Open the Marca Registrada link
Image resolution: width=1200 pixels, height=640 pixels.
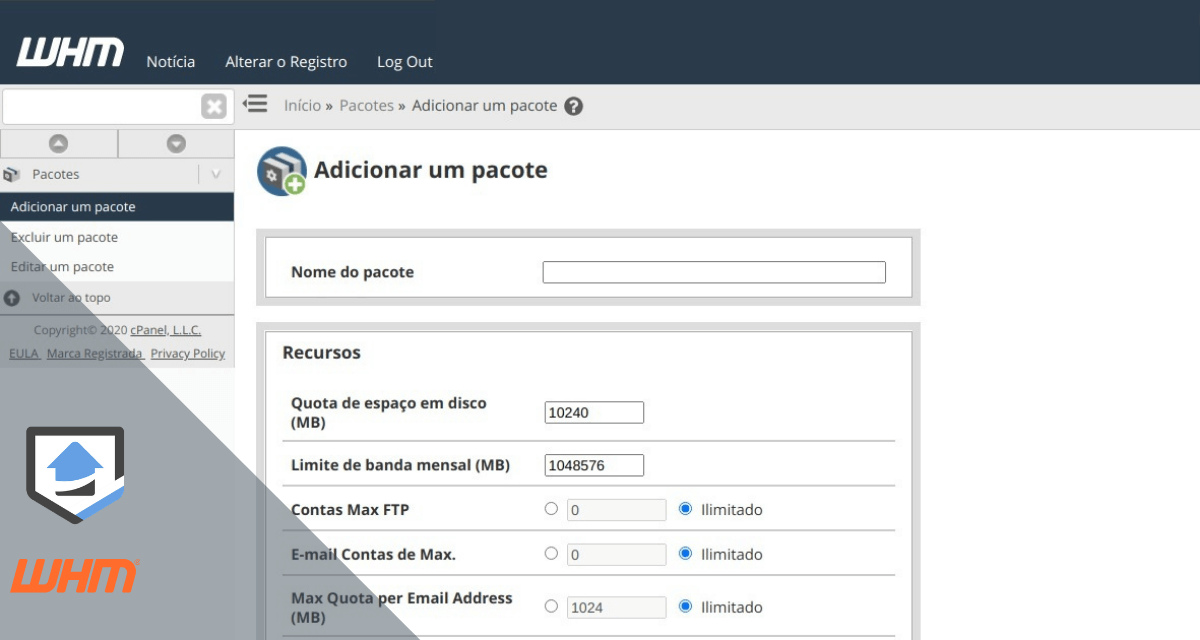[x=94, y=354]
